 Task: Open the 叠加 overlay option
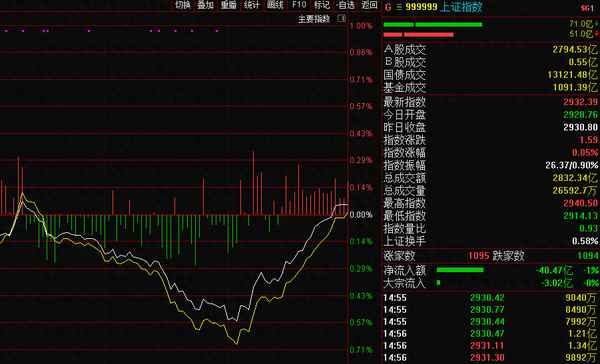click(205, 5)
